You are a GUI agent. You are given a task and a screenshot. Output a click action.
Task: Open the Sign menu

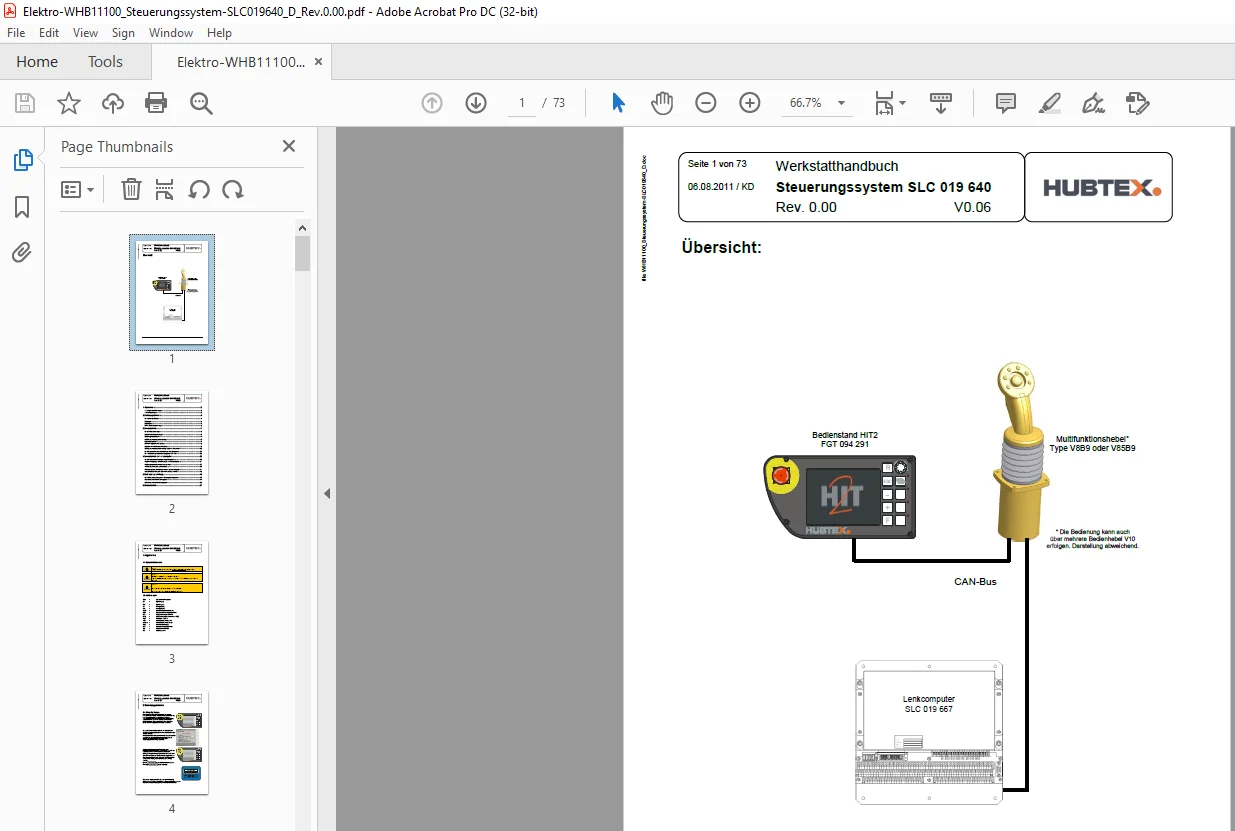pos(123,33)
